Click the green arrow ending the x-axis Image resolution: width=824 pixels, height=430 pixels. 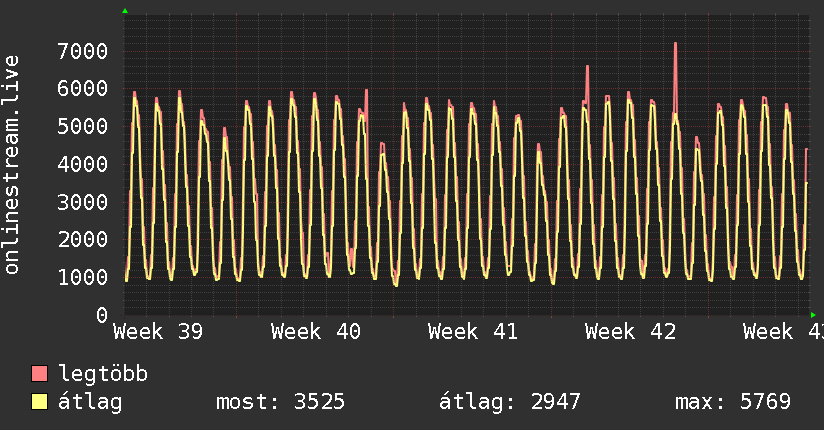coord(813,315)
